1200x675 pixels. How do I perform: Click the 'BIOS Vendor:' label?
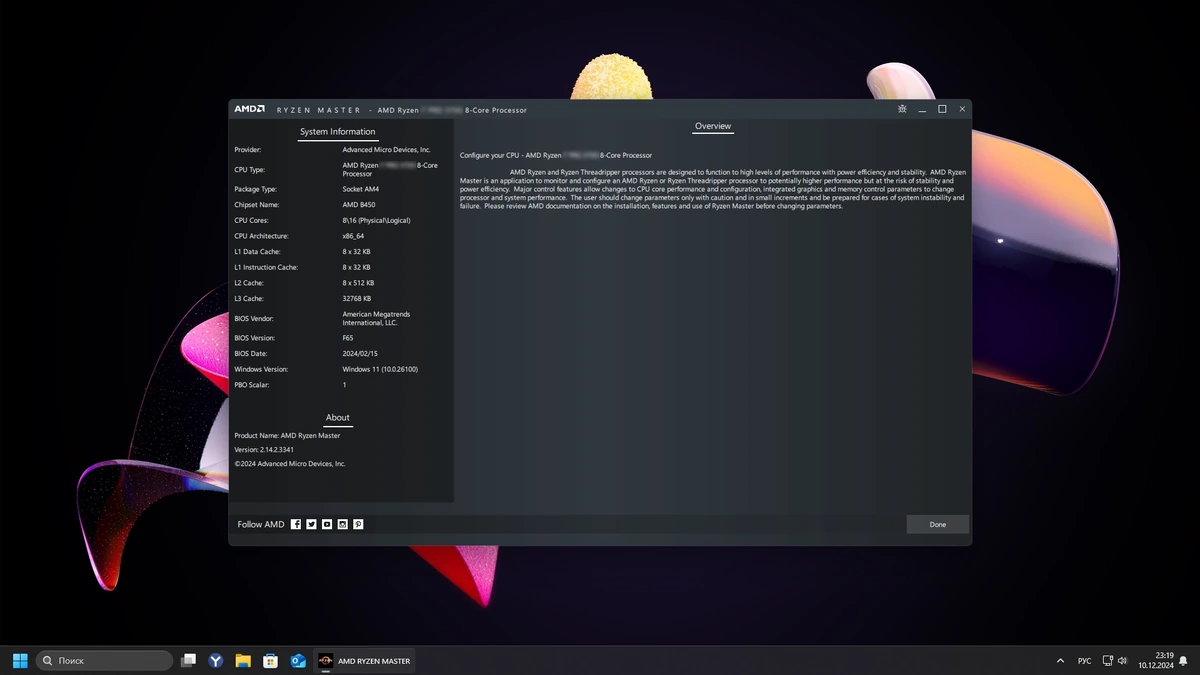coord(254,319)
